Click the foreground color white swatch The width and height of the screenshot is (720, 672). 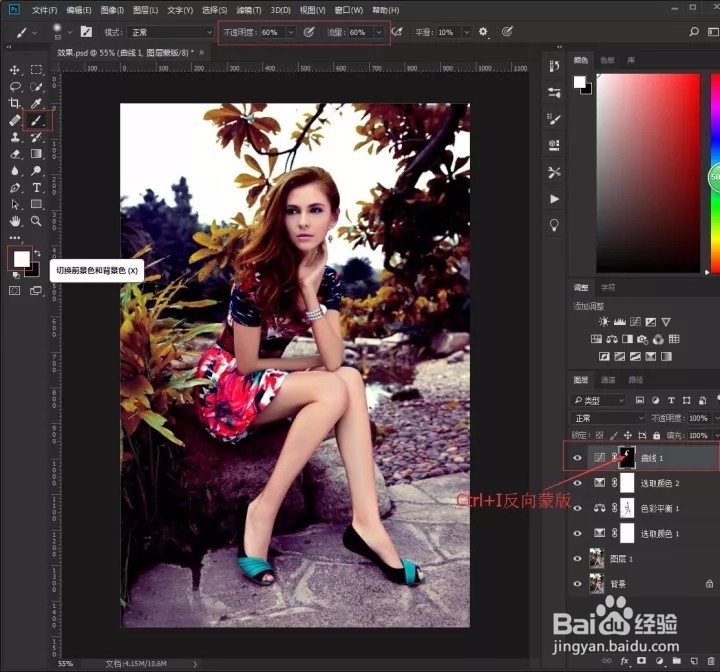[21, 259]
